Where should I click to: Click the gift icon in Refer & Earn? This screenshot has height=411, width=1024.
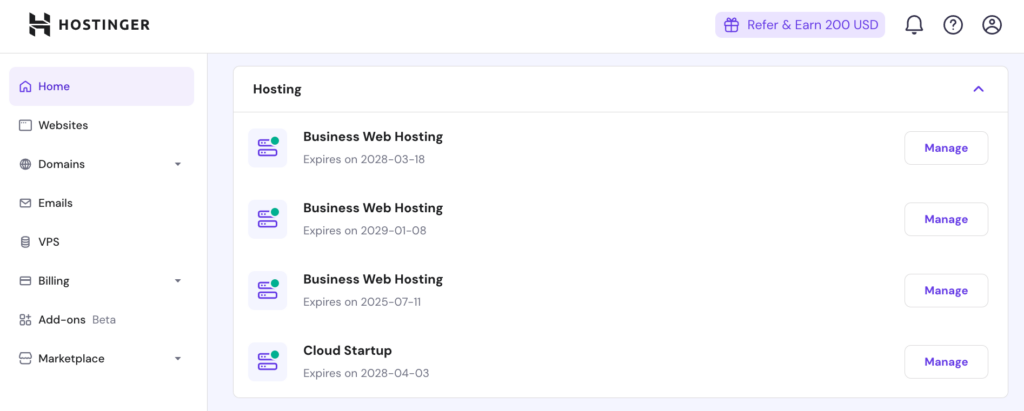(731, 25)
